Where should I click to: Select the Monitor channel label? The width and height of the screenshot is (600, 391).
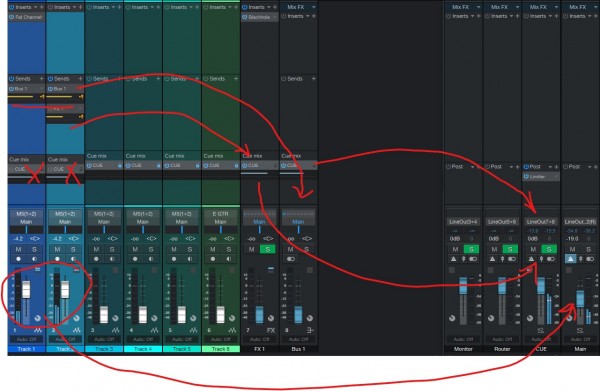463,349
